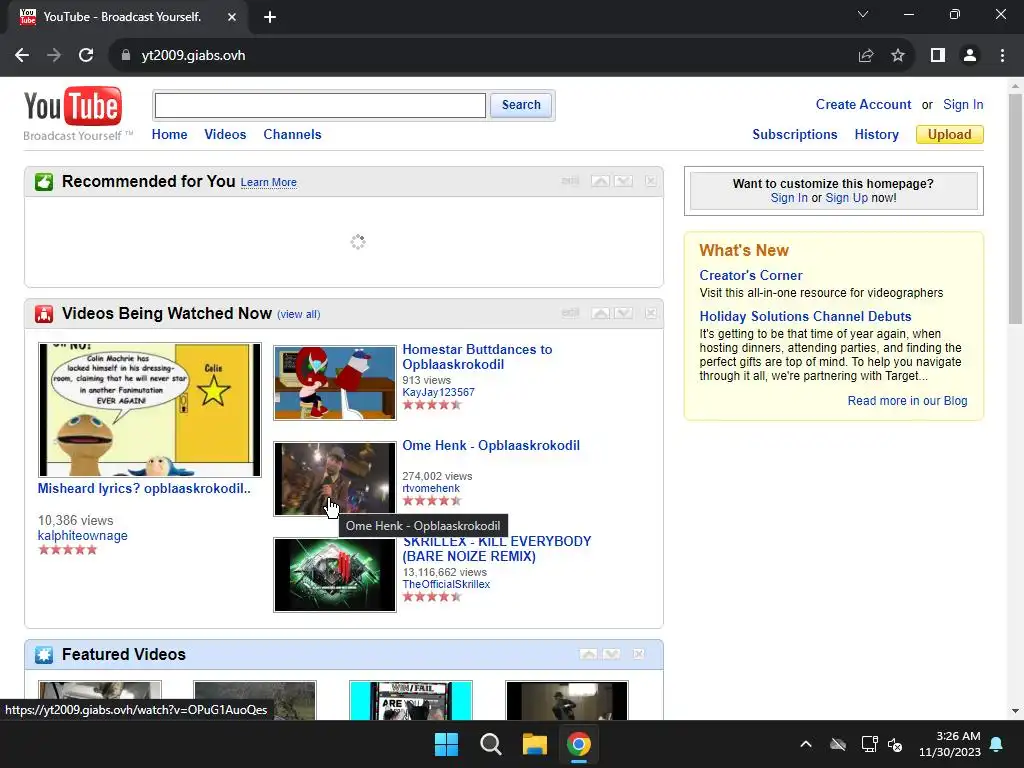Screen dimensions: 1024x768
Task: Click the (view all) link
Action: [298, 314]
